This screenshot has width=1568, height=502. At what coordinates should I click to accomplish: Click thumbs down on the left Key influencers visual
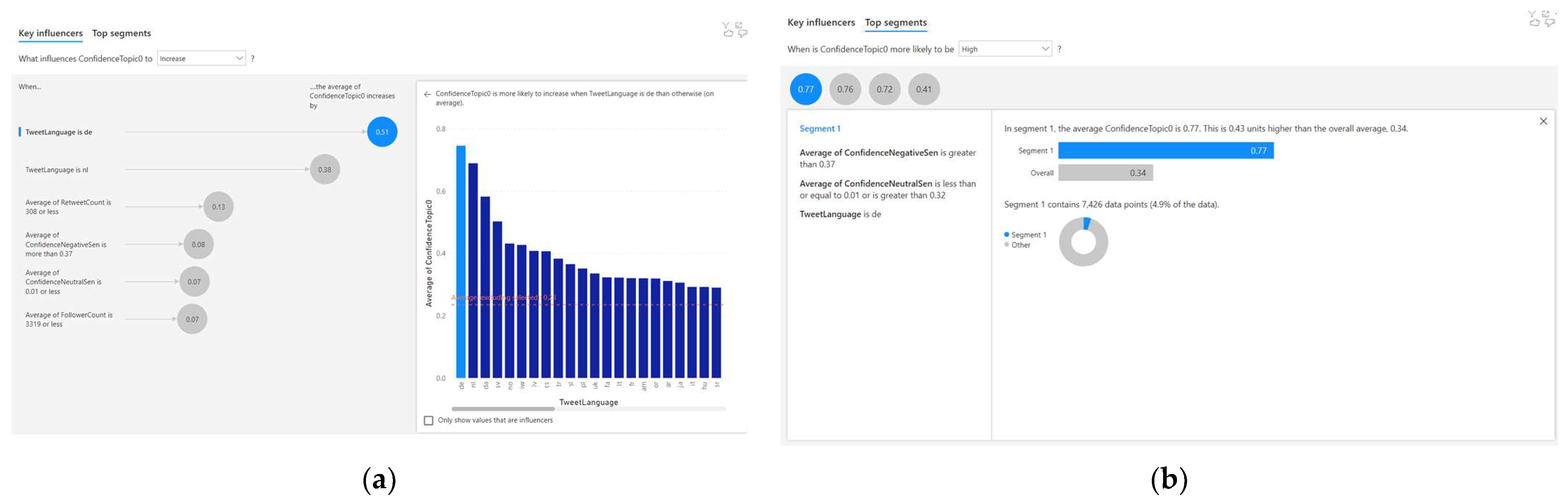[x=743, y=33]
